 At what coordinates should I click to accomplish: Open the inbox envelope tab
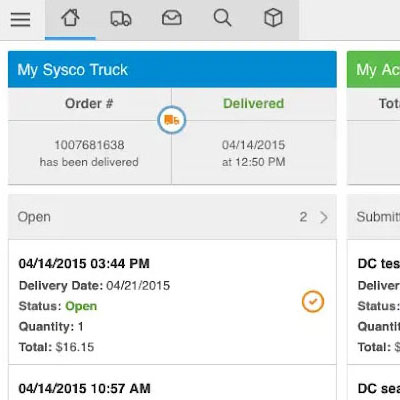coord(172,18)
